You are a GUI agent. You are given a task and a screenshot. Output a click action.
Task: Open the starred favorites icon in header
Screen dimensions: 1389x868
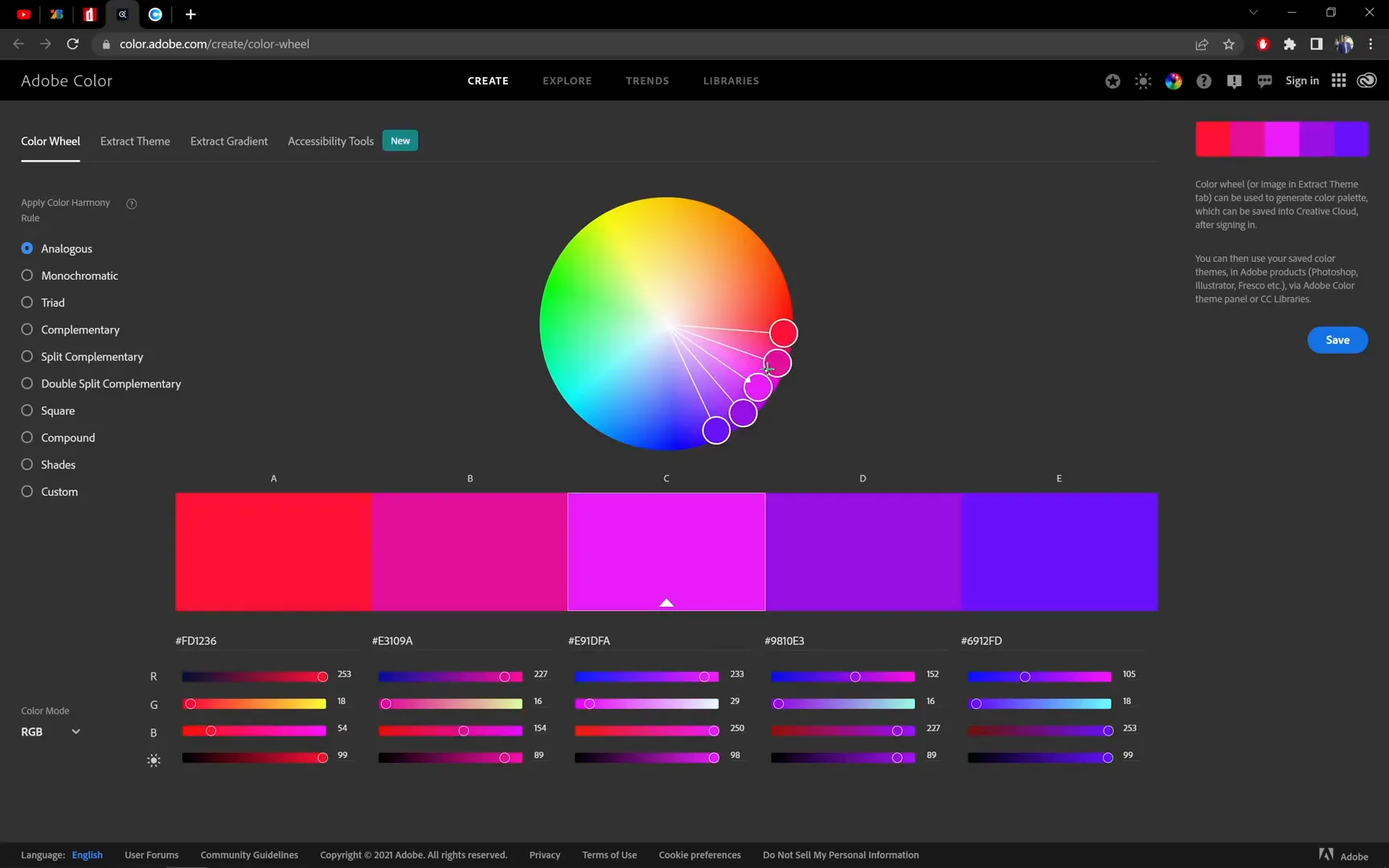[1112, 81]
